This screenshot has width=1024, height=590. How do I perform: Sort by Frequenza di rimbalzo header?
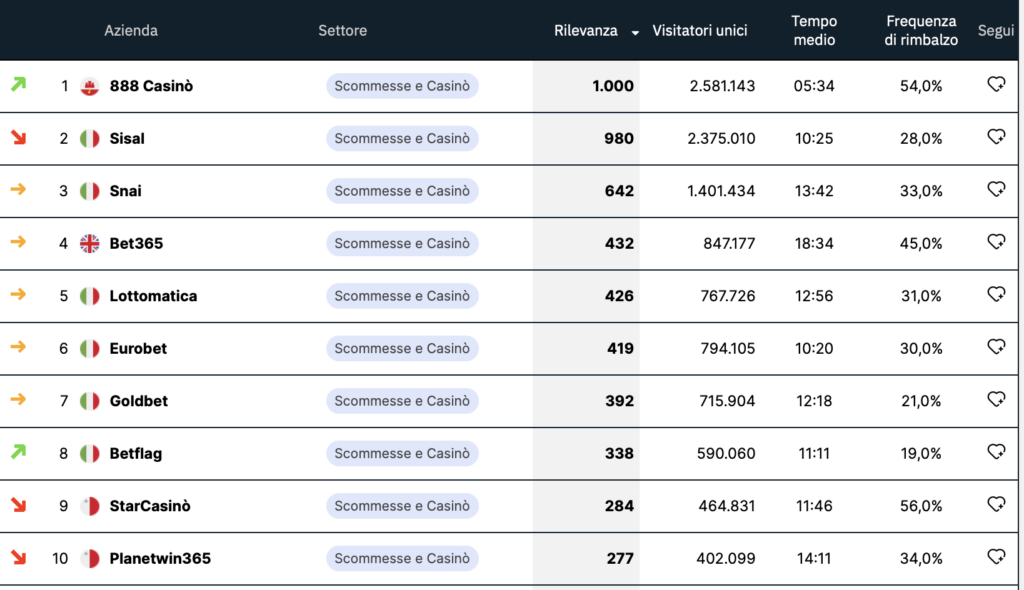coord(921,31)
